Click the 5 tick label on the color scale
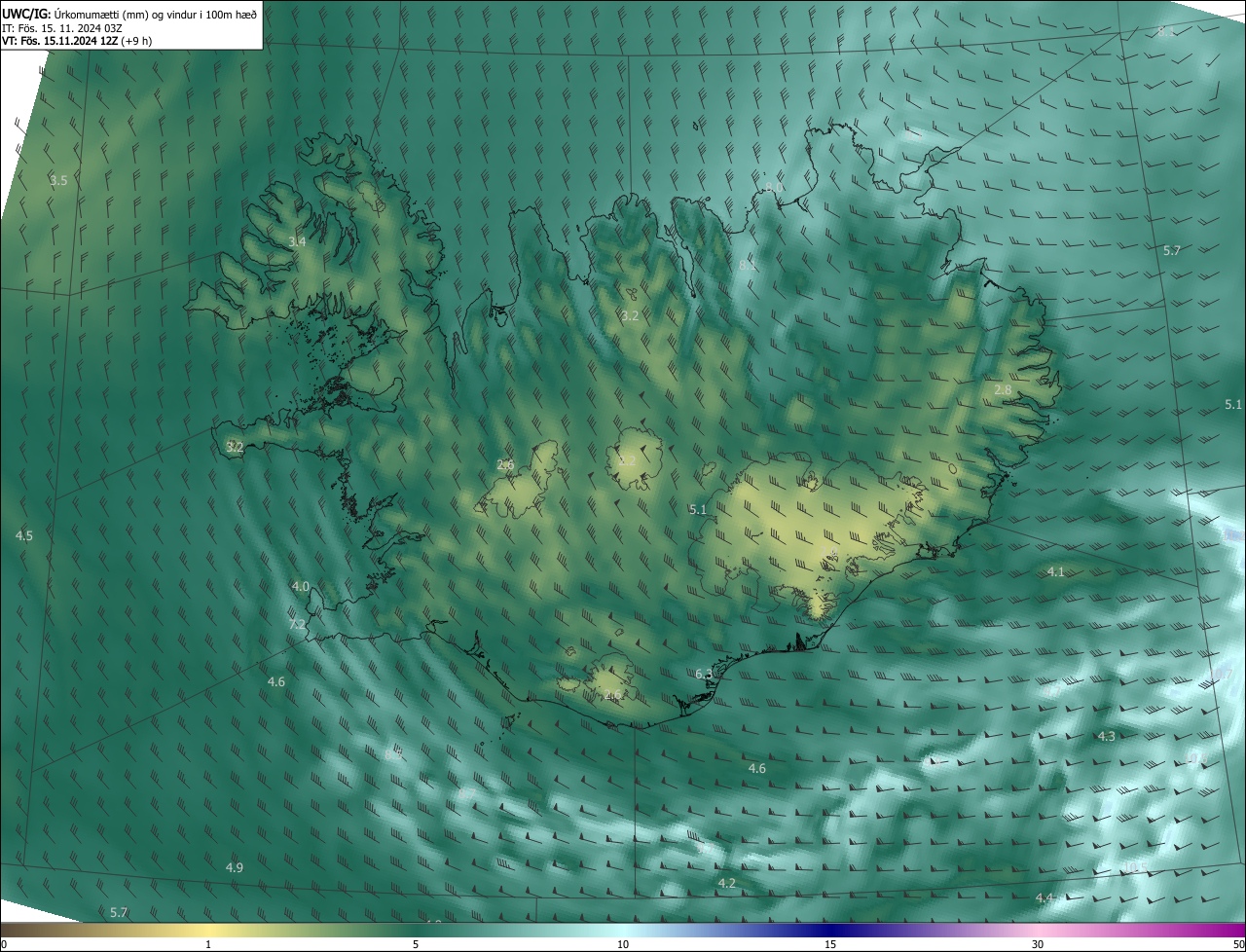Image resolution: width=1246 pixels, height=952 pixels. point(416,944)
